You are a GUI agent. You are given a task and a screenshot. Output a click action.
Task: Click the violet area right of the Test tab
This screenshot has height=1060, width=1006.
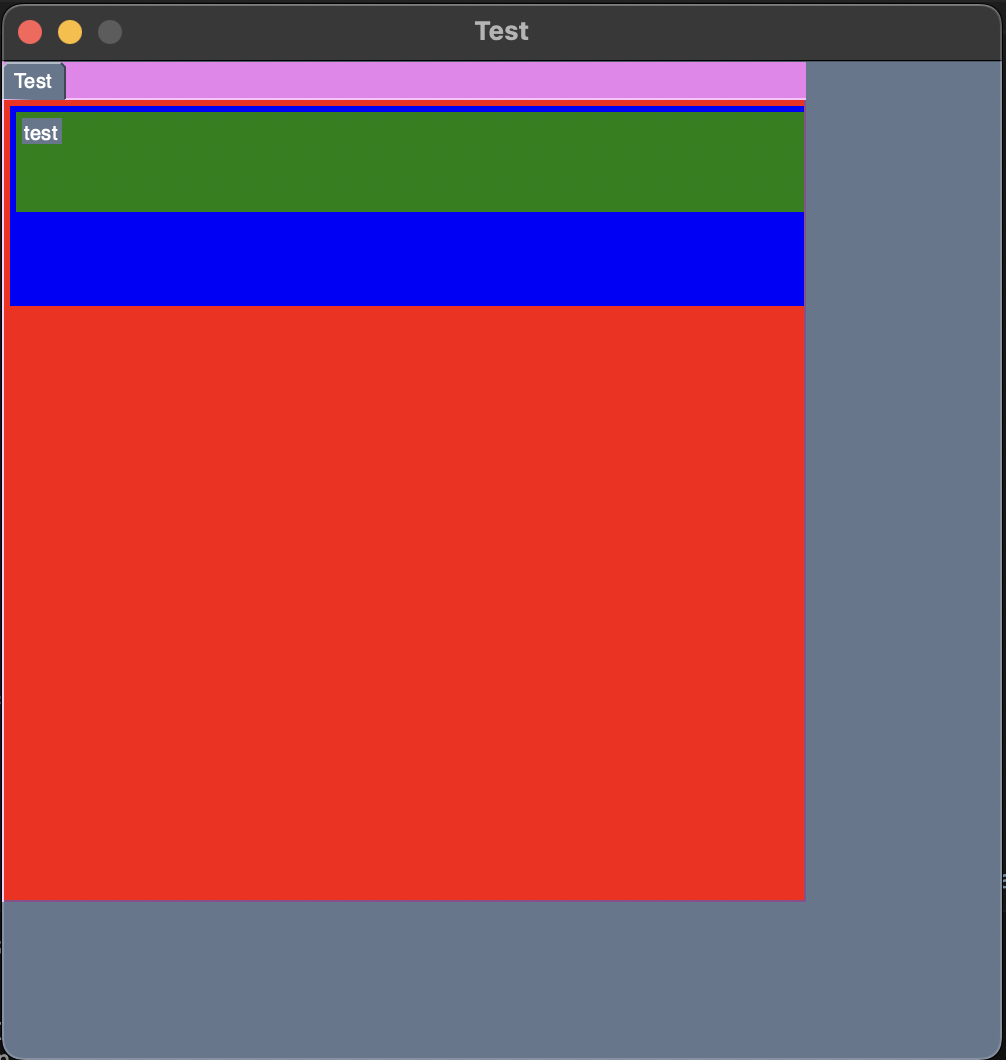click(430, 81)
